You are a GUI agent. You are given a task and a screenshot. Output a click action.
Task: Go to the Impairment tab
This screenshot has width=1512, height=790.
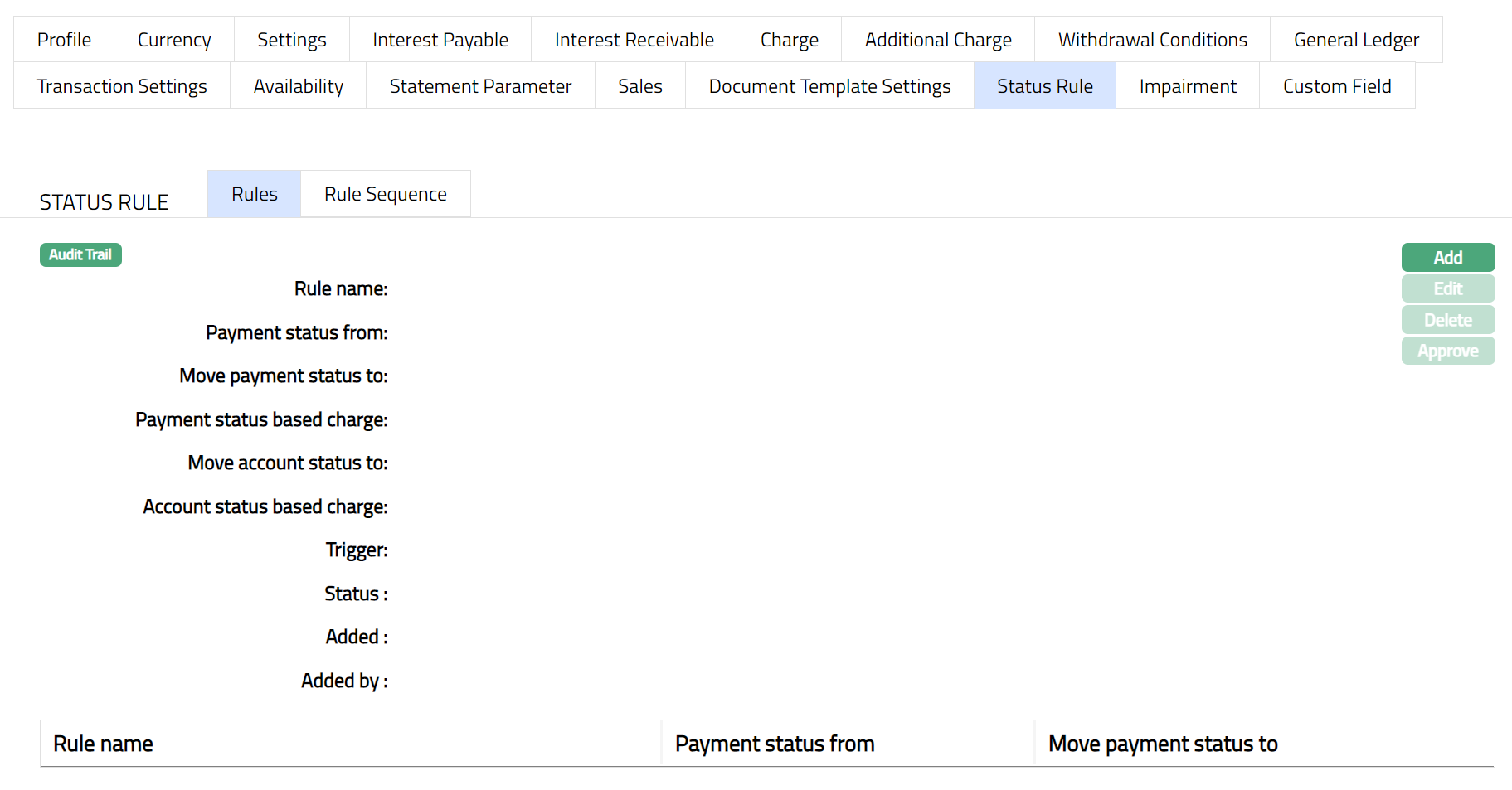(1187, 86)
